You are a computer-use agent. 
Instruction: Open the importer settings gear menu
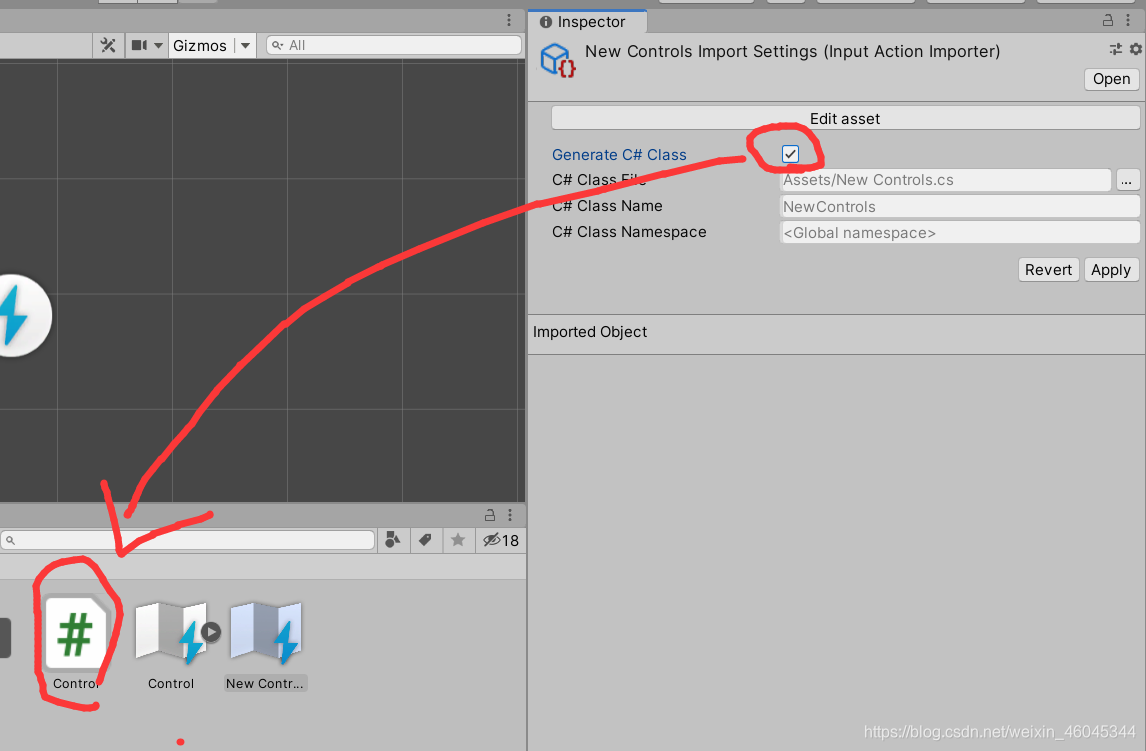pos(1135,49)
